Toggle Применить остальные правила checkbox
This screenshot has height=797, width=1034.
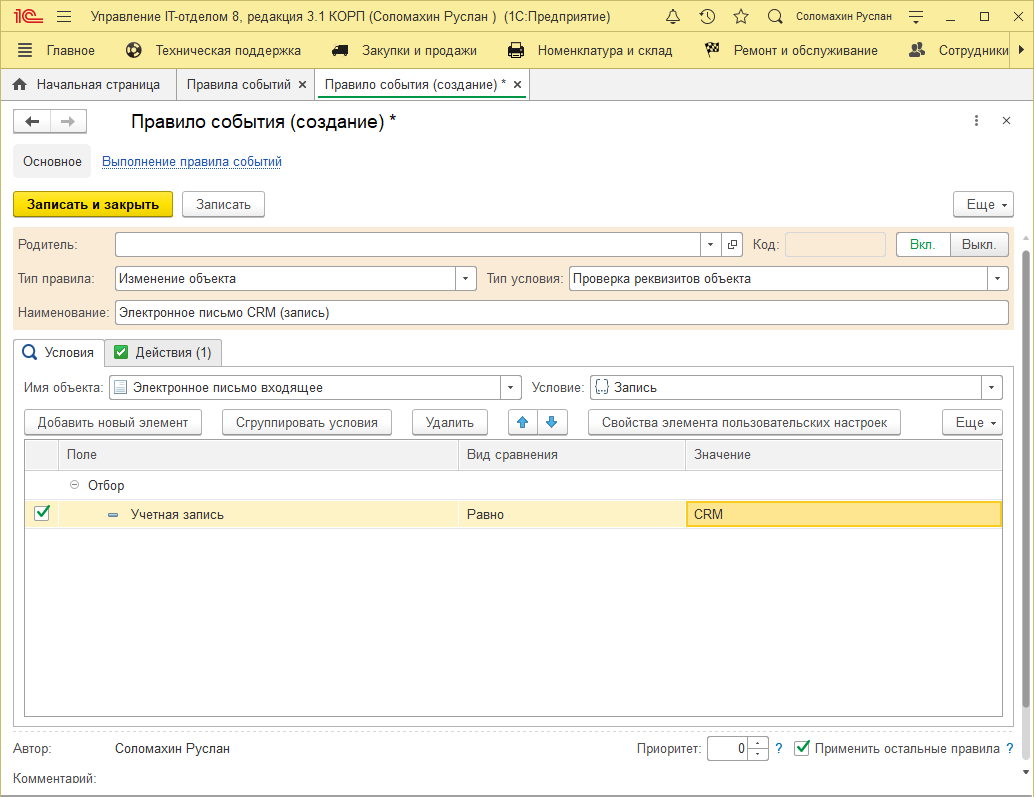coord(802,748)
